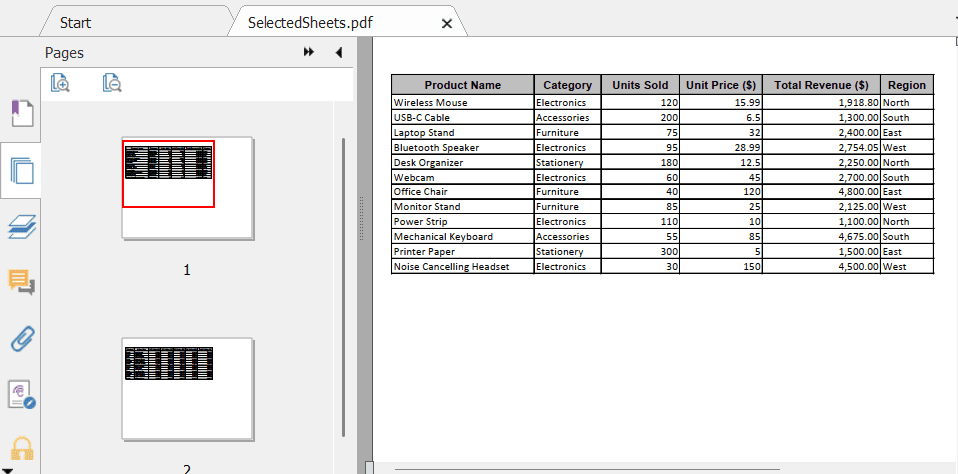958x474 pixels.
Task: Click the 4,800.00 revenue value
Action: point(858,192)
